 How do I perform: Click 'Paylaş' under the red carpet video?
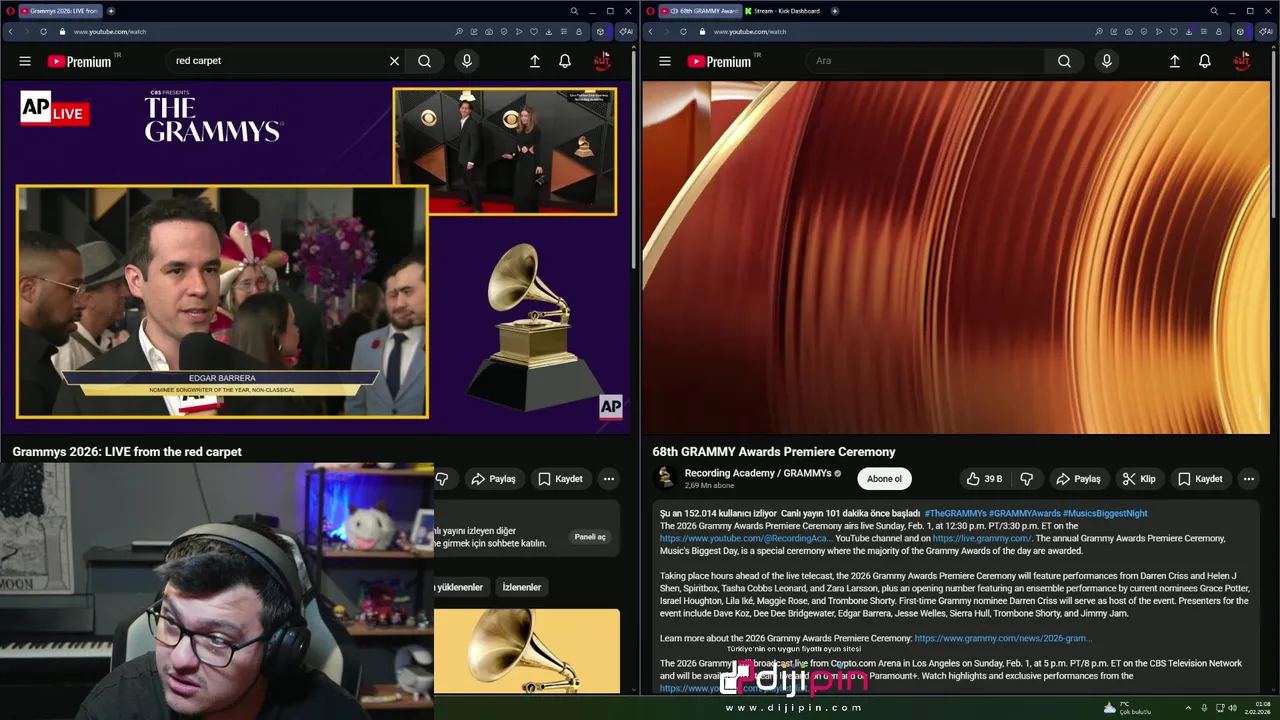(x=494, y=479)
